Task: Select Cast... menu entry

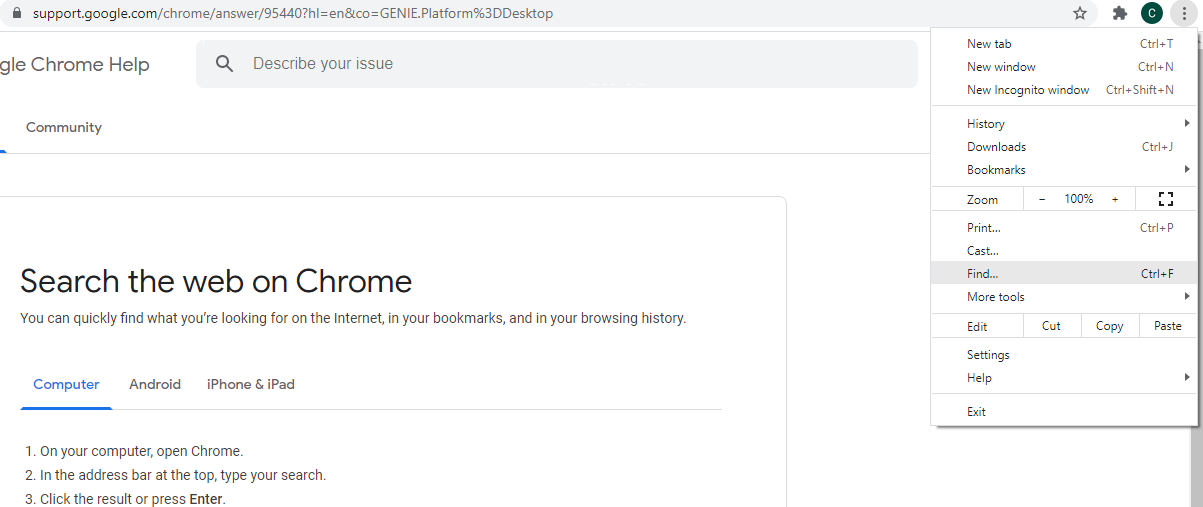Action: (1064, 251)
